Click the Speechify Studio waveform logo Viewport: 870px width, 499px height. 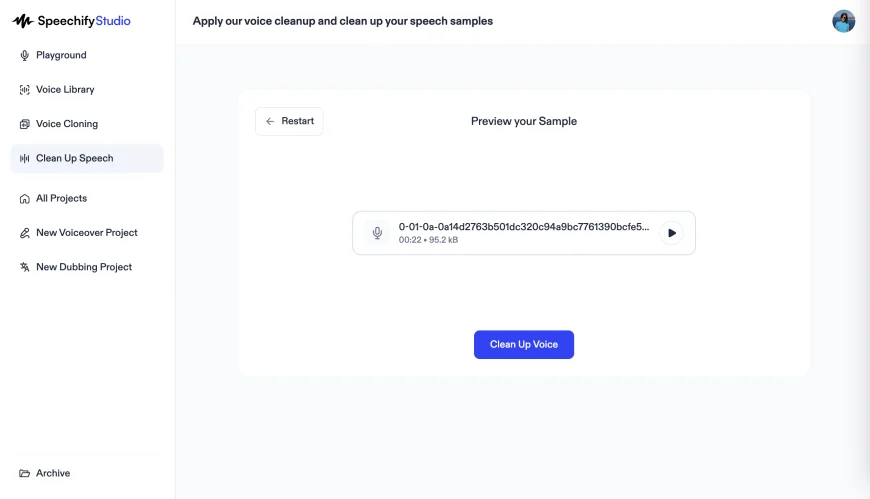(23, 21)
